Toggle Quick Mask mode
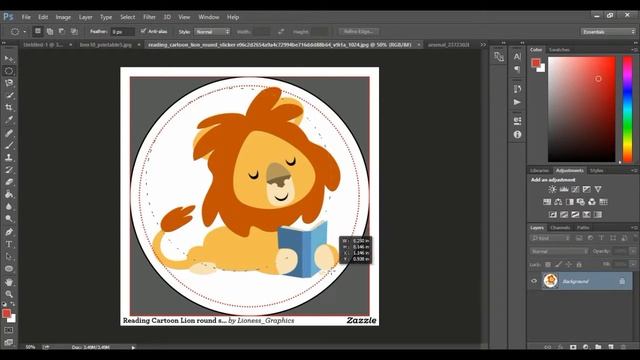640x360 pixels. (9, 330)
